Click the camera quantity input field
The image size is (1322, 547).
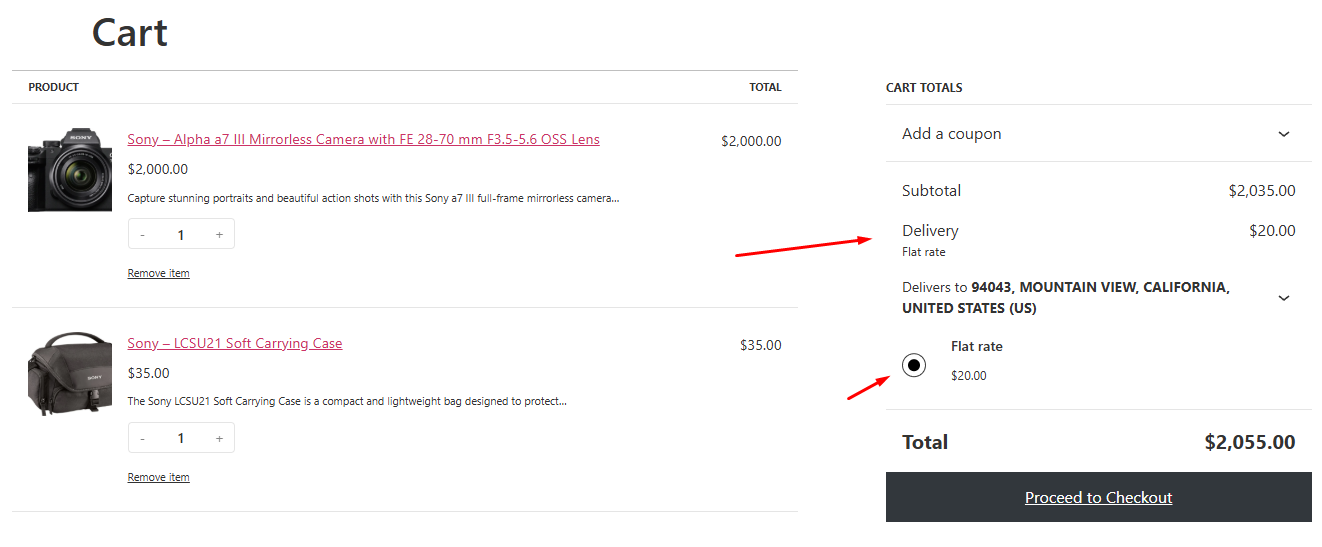pos(181,234)
